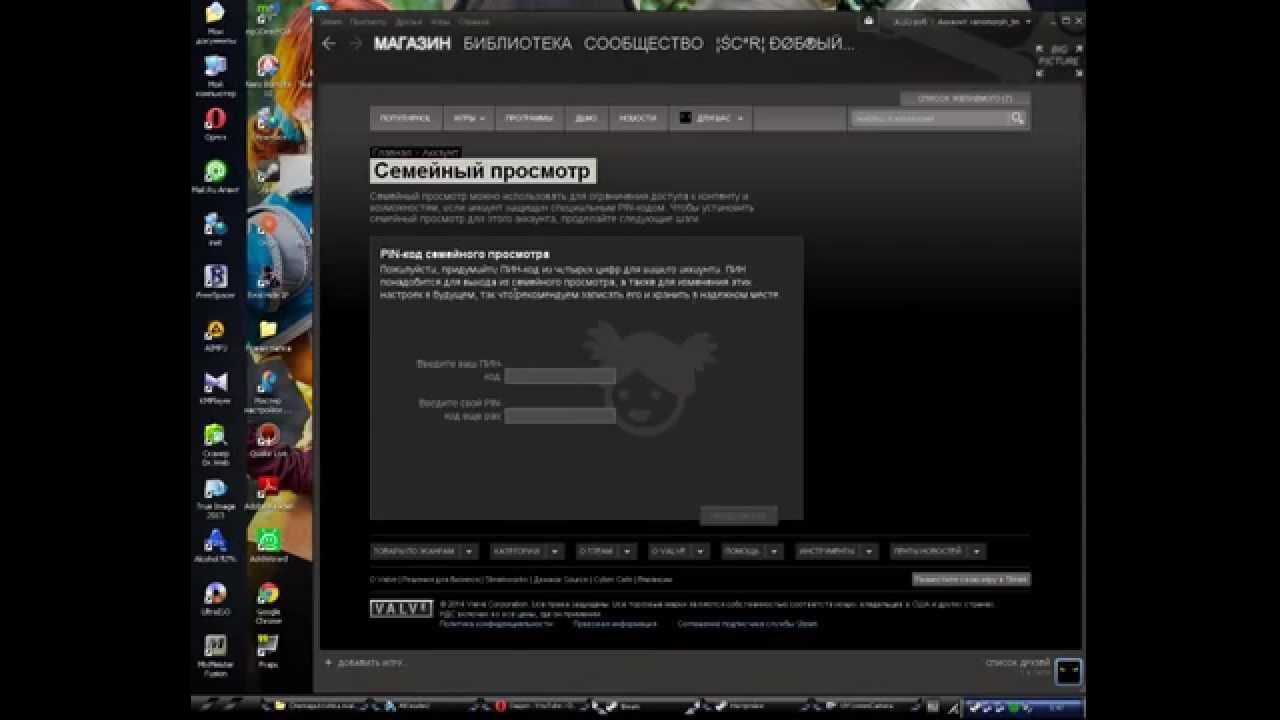
Task: Click the Valve logo in the footer
Action: [x=401, y=608]
